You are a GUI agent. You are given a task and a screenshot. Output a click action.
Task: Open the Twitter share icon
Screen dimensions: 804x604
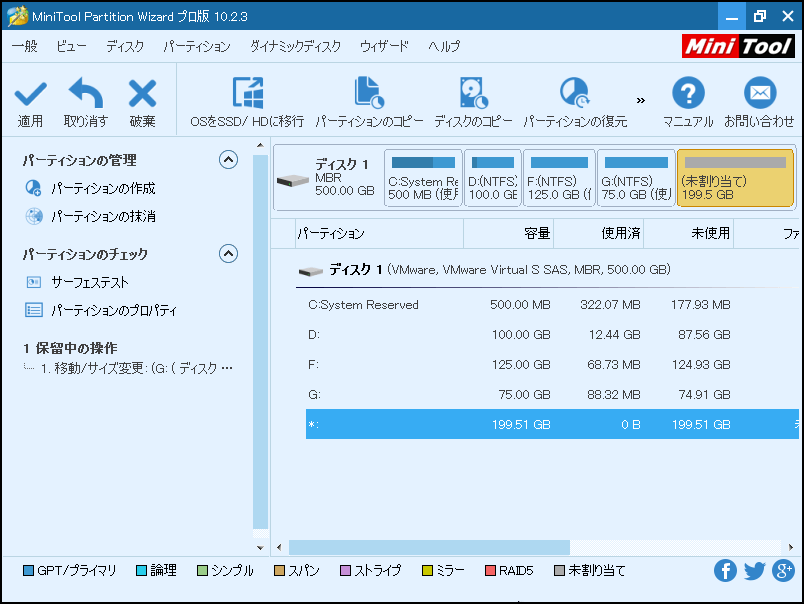click(754, 570)
